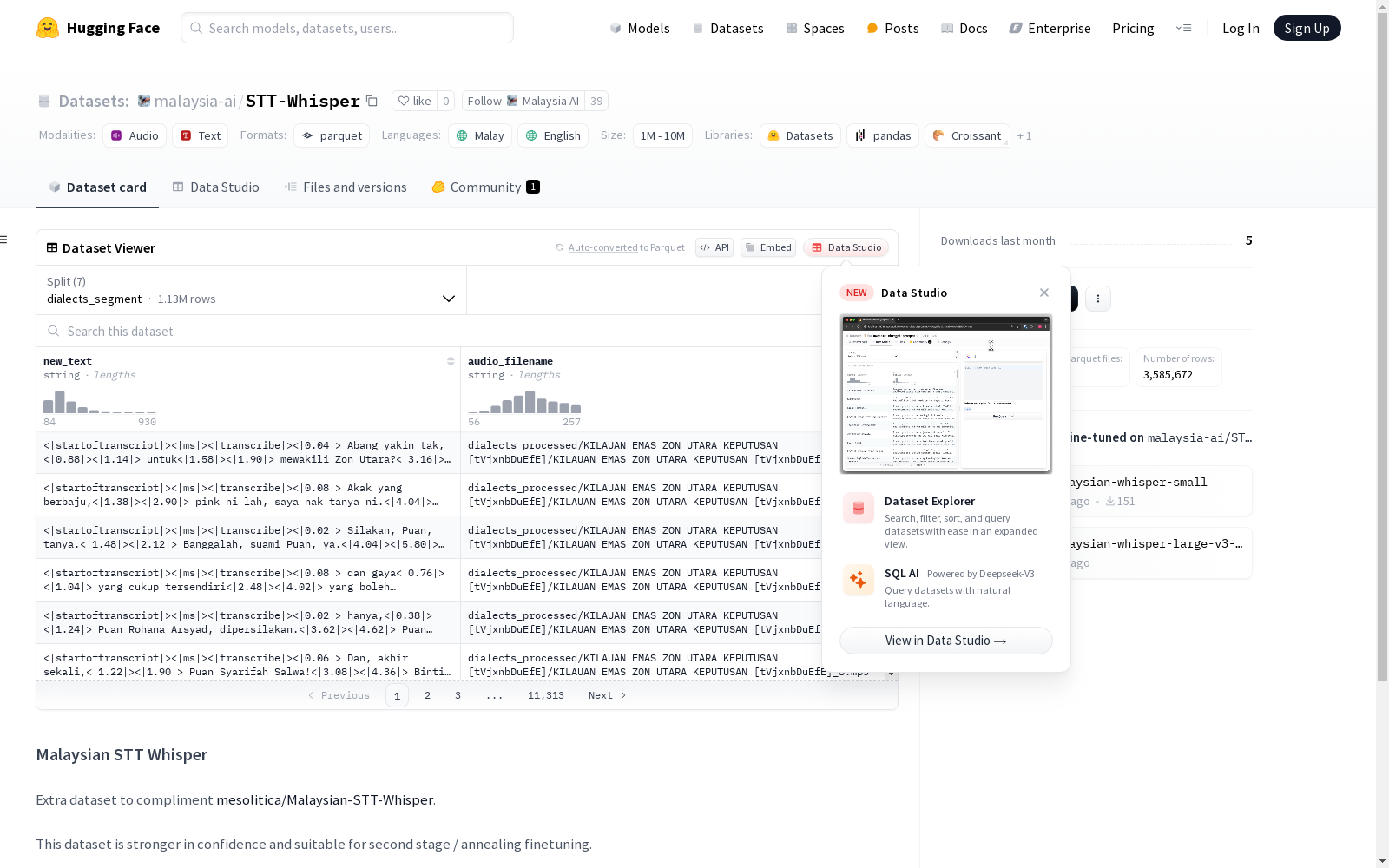Click the Data Studio button in viewer header

pos(846,247)
